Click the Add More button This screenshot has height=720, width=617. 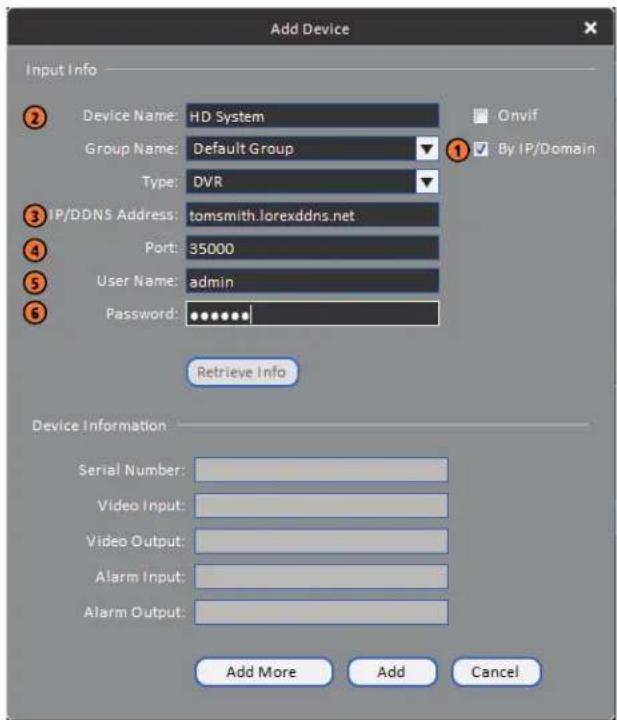click(264, 672)
